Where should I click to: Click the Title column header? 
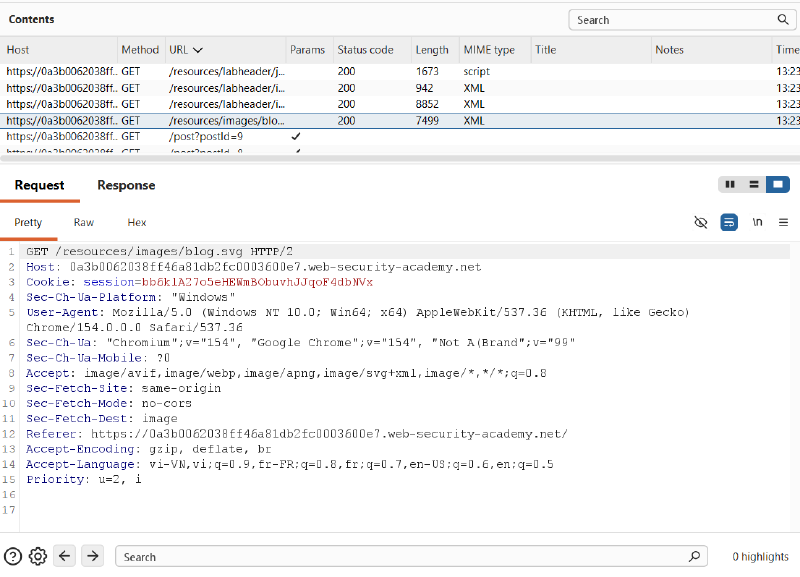(x=545, y=50)
